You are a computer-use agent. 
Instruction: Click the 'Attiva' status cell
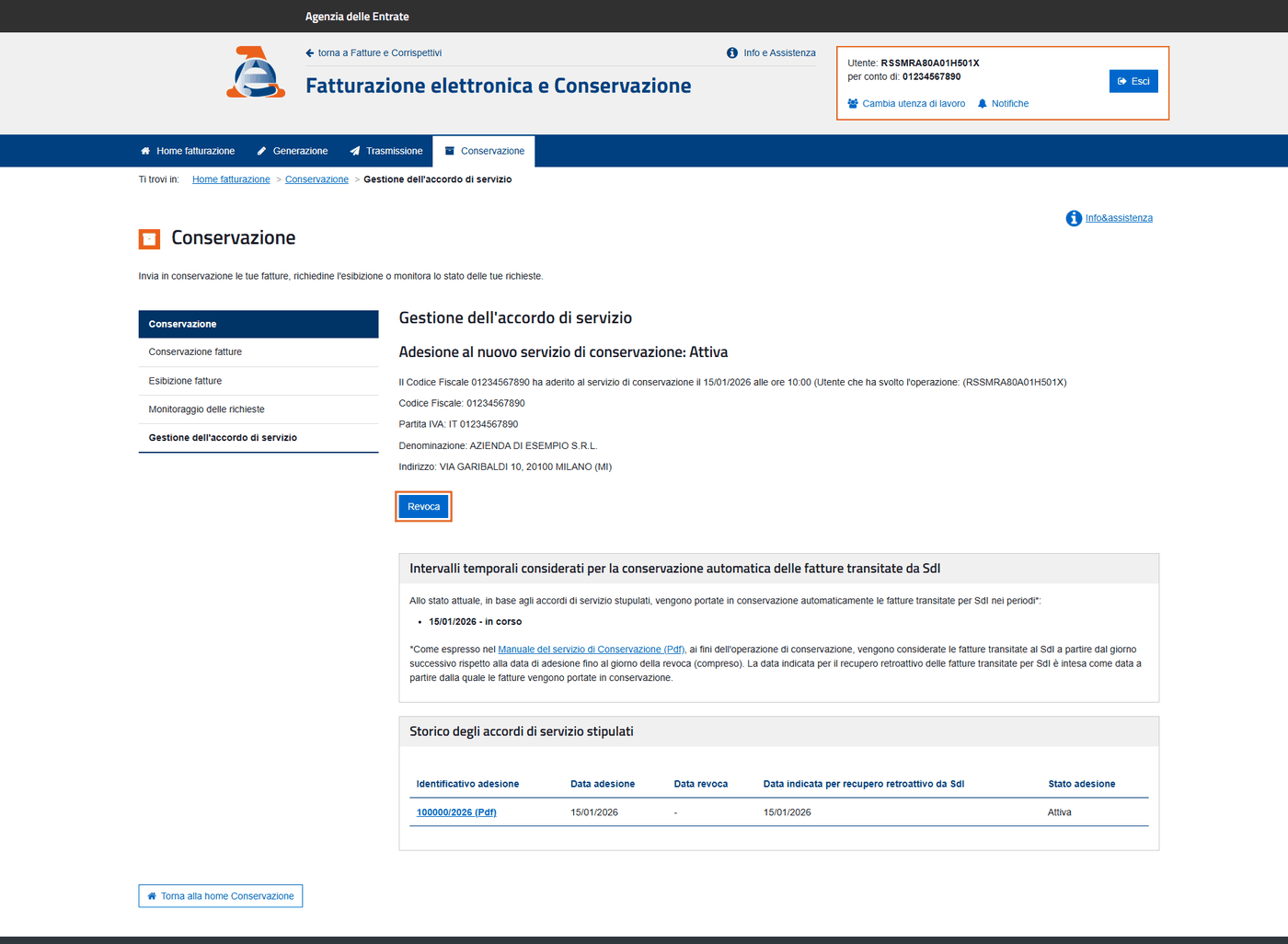point(1060,812)
